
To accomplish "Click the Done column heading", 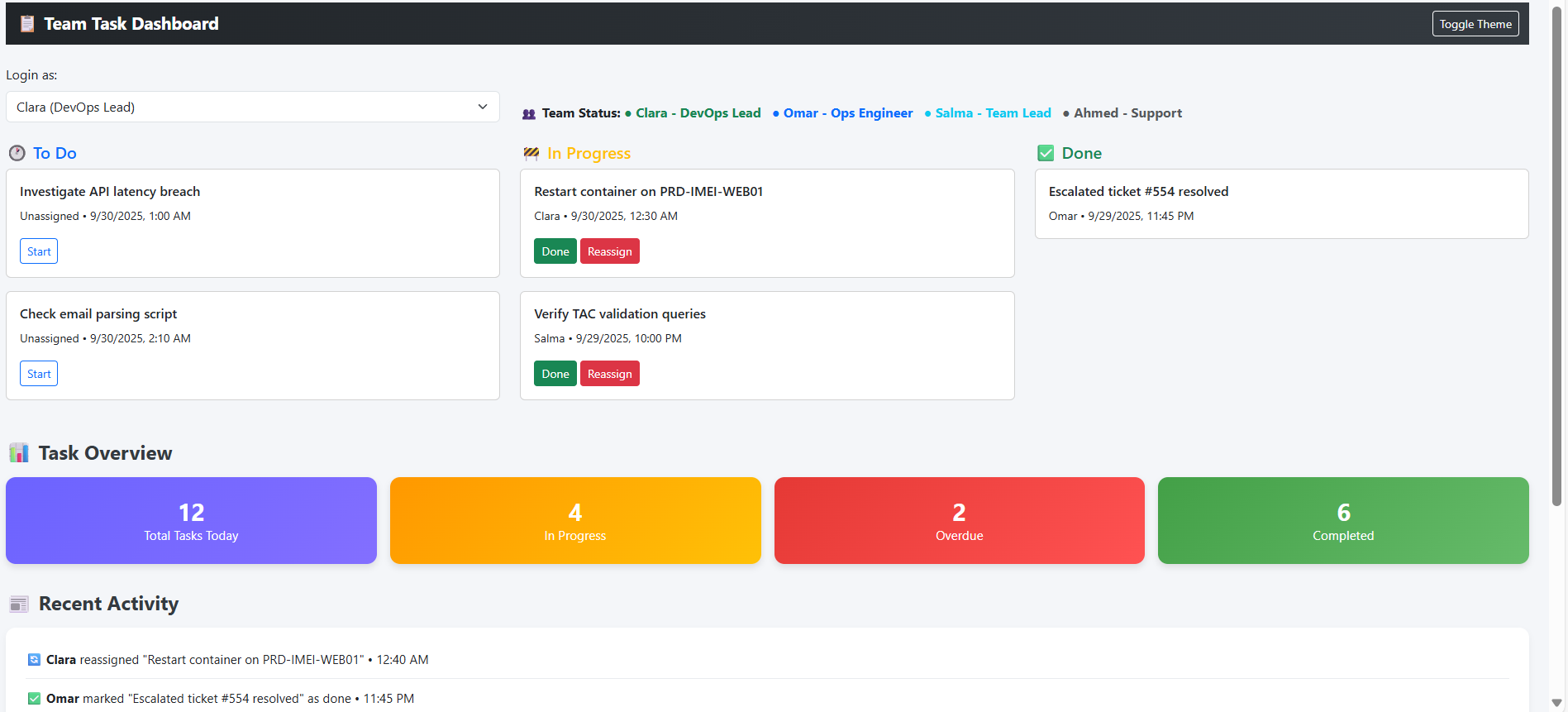I will (x=1082, y=153).
